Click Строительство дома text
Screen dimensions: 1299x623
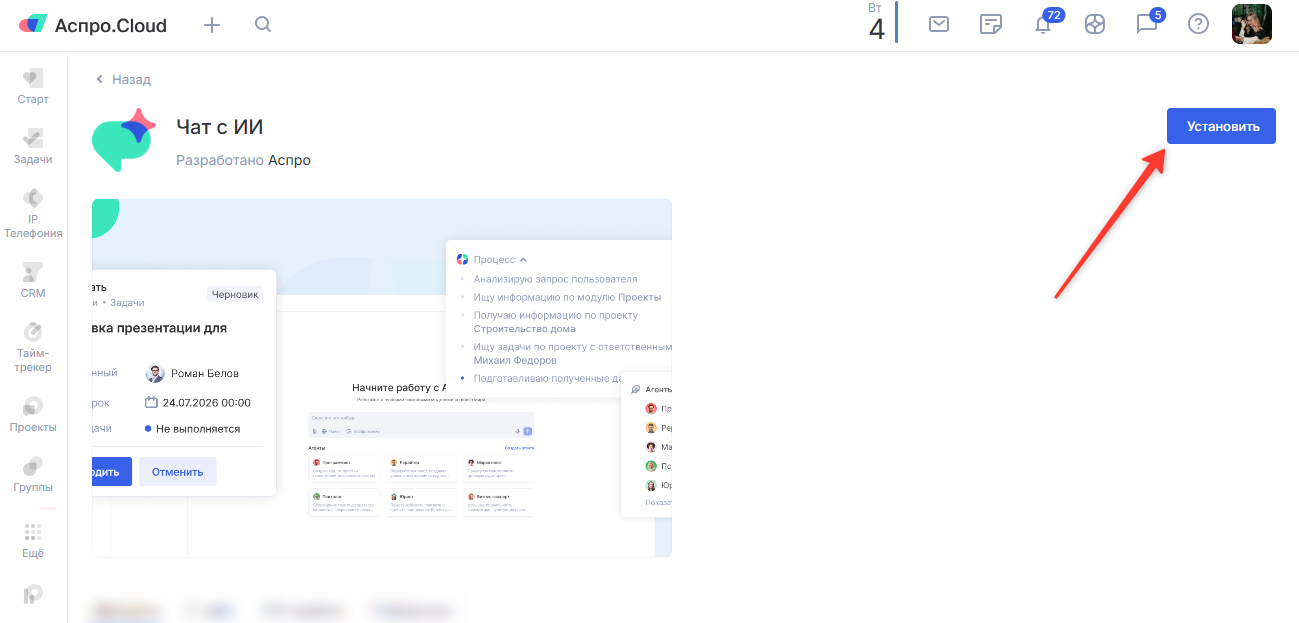point(525,328)
